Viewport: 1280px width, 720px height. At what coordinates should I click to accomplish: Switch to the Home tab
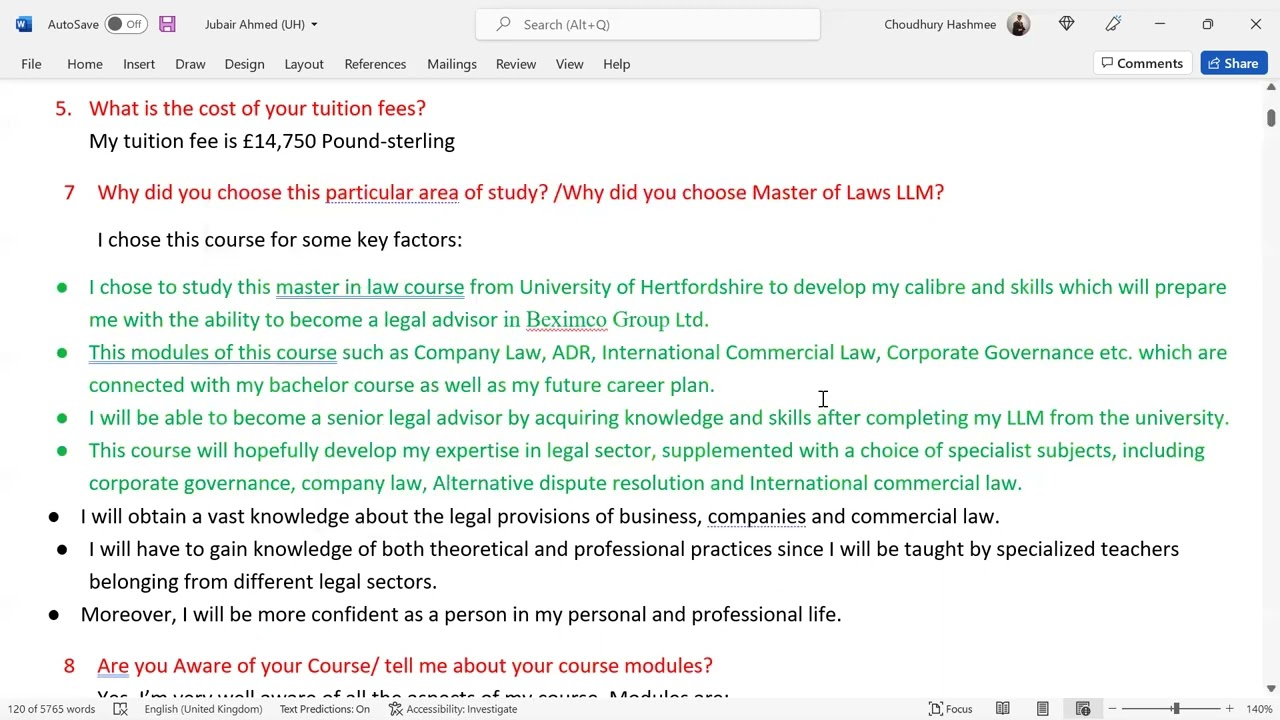(85, 63)
